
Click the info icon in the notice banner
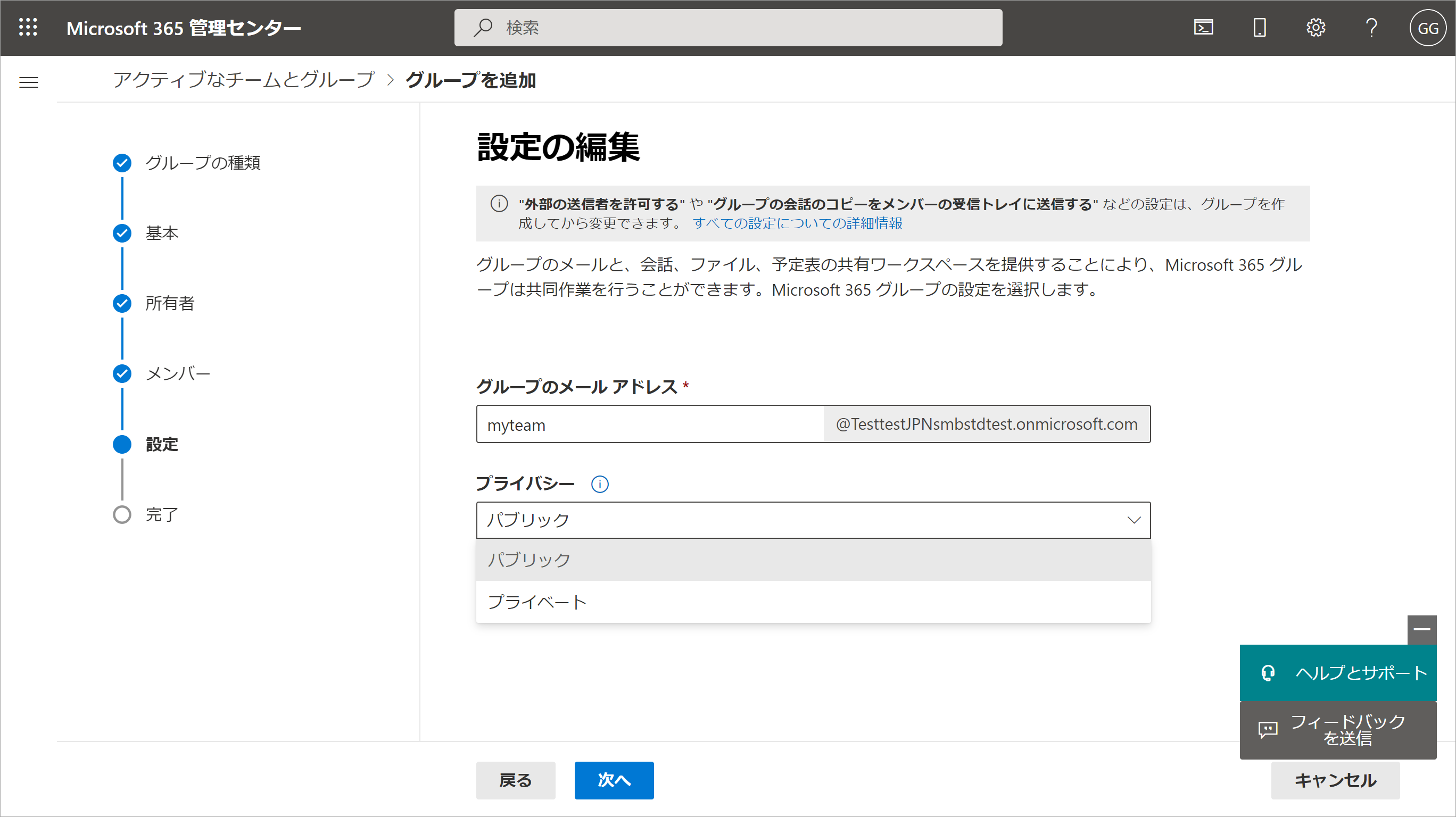499,203
